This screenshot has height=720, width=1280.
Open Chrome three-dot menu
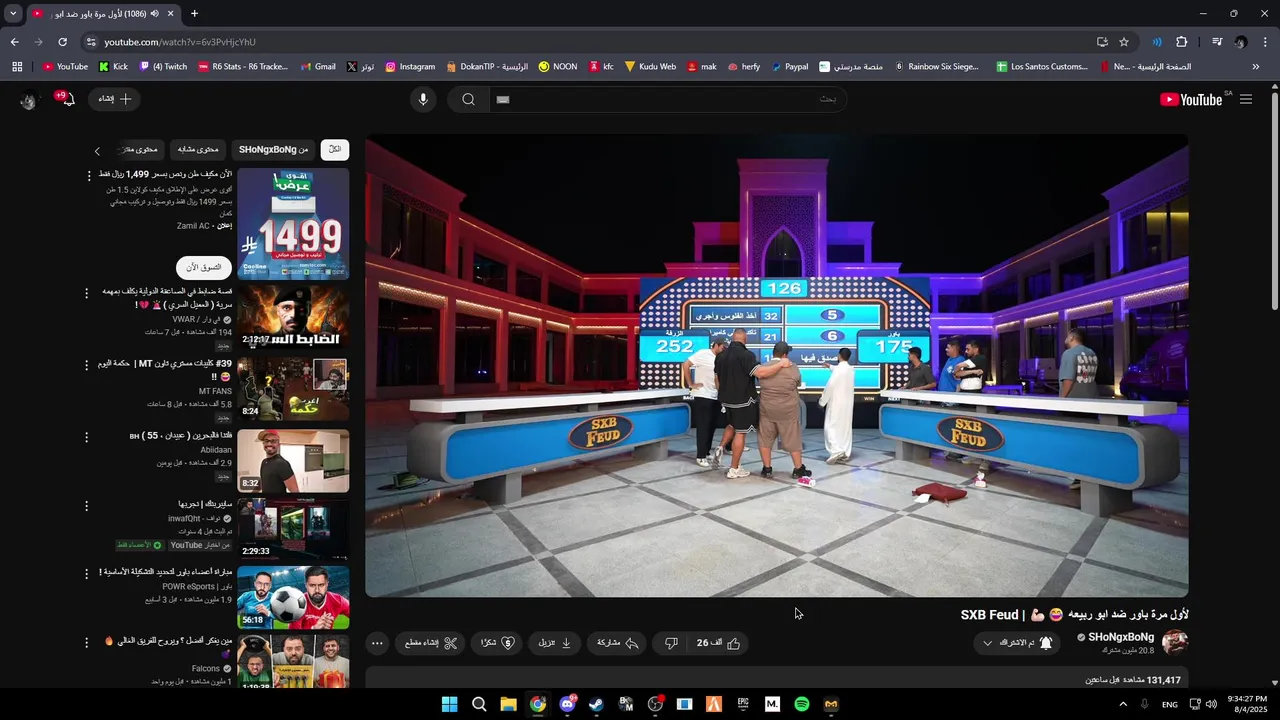1265,42
